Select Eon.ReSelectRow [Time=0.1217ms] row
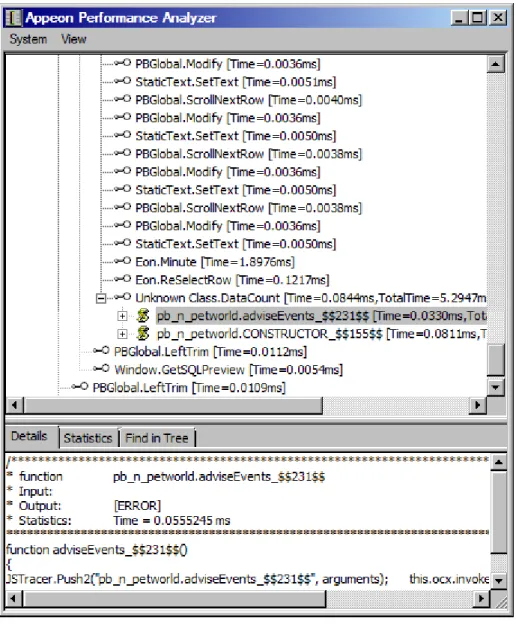This screenshot has height=636, width=516. tap(232, 280)
